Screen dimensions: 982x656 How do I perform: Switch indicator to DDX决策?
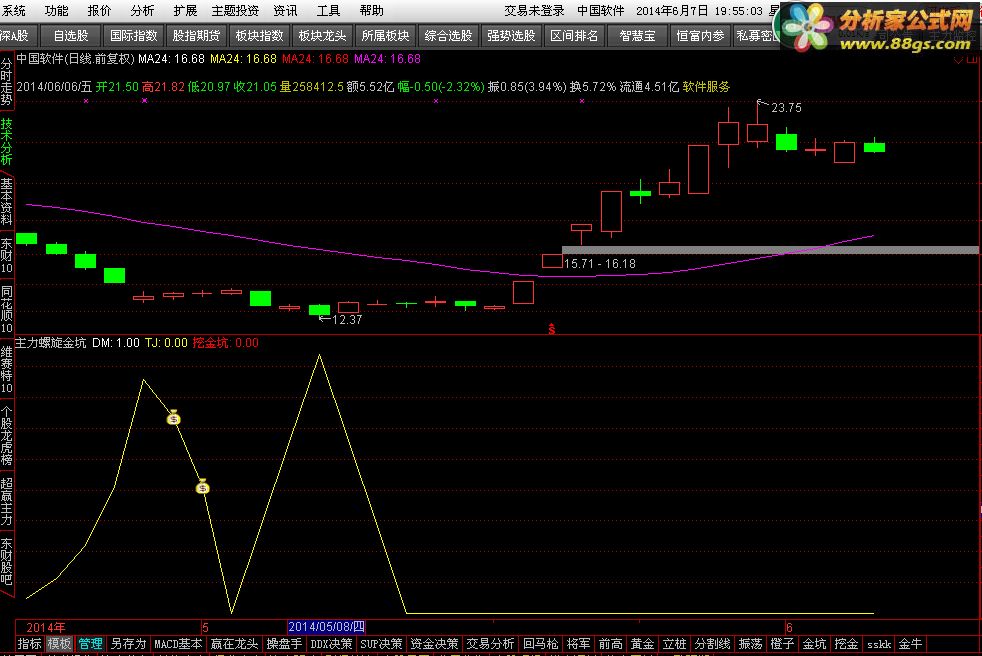331,643
